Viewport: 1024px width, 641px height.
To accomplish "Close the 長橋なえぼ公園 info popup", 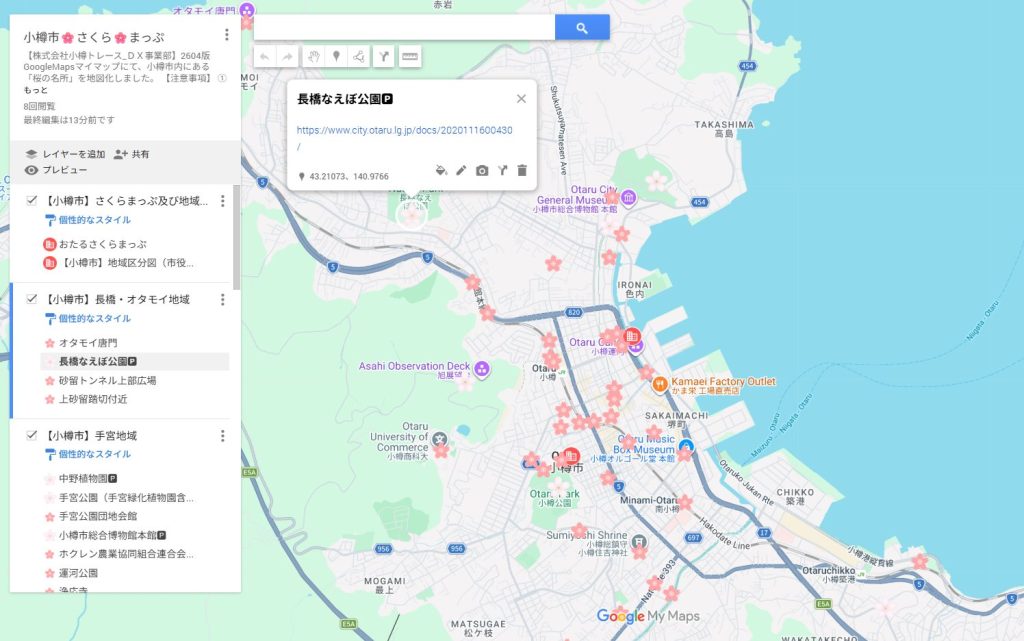I will click(521, 99).
